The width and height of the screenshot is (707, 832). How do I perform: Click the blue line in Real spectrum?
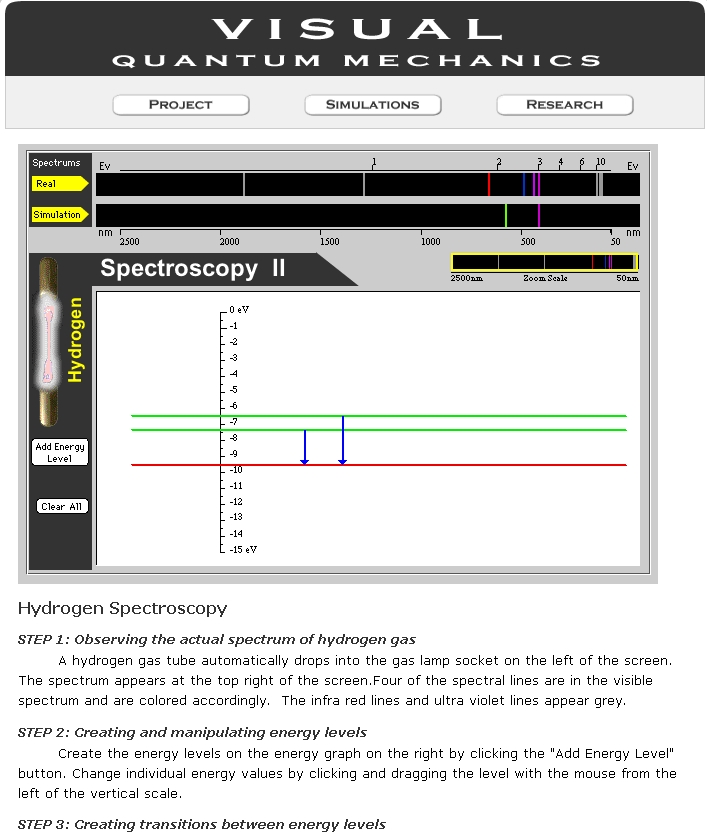coord(524,185)
